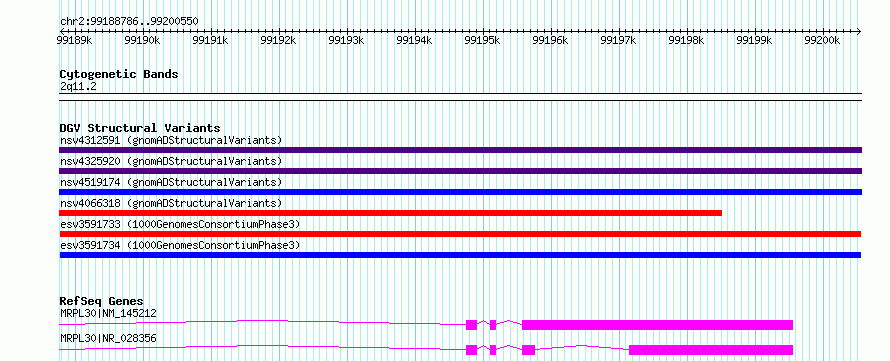
Task: Open the MRPL30|NM_145212 transcript label
Action: point(108,313)
